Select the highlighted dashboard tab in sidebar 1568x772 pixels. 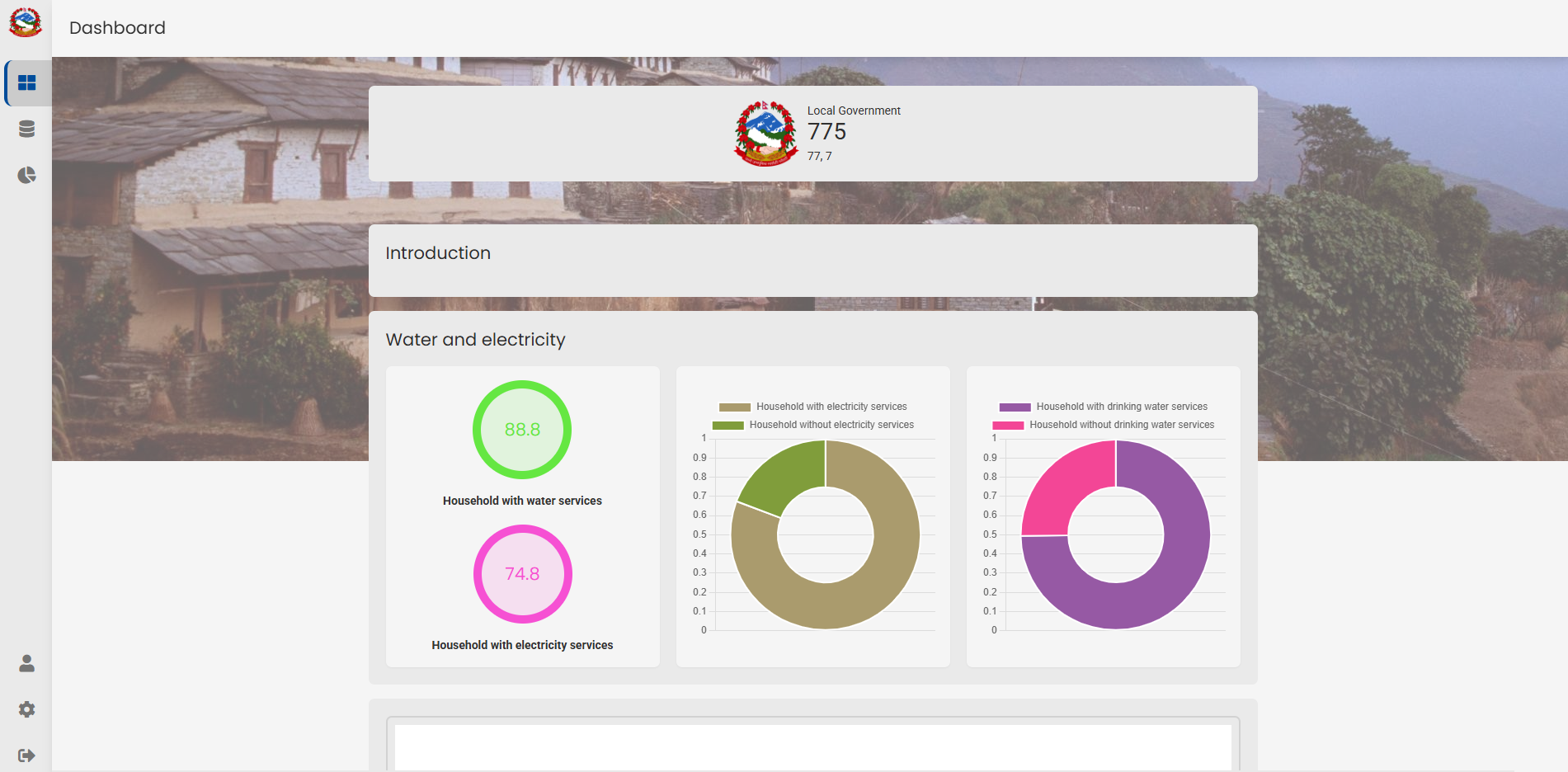[x=27, y=82]
